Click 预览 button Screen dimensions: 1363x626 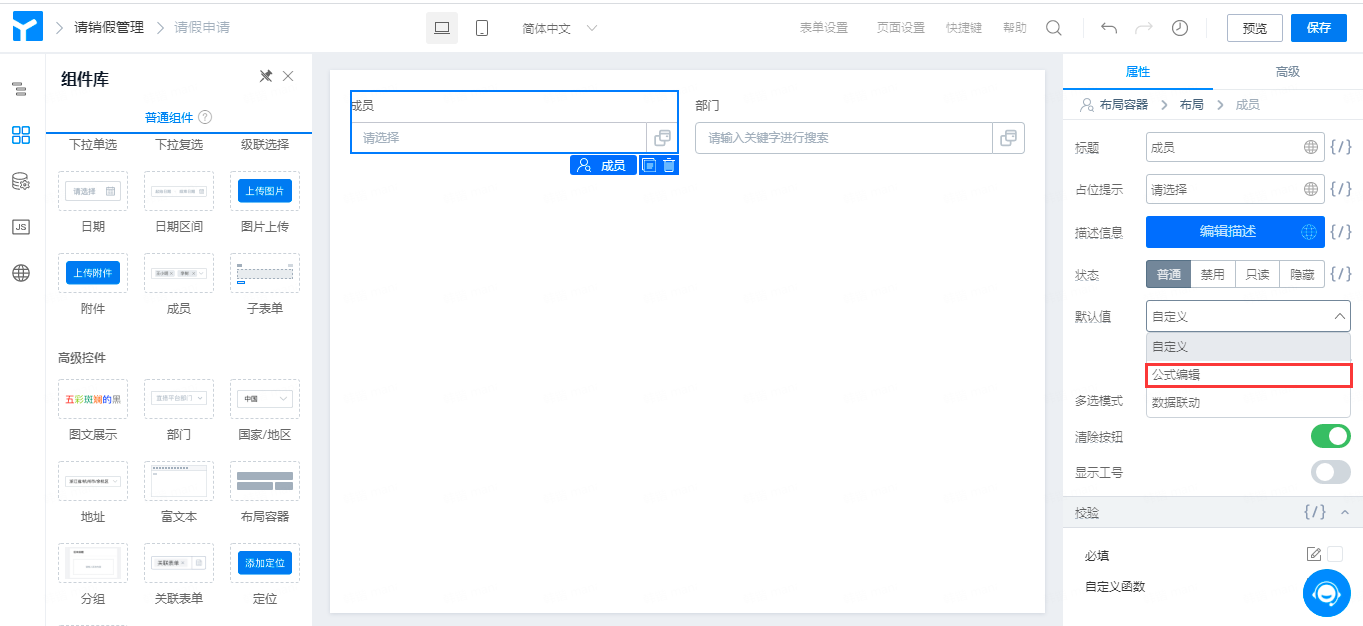[x=1255, y=28]
